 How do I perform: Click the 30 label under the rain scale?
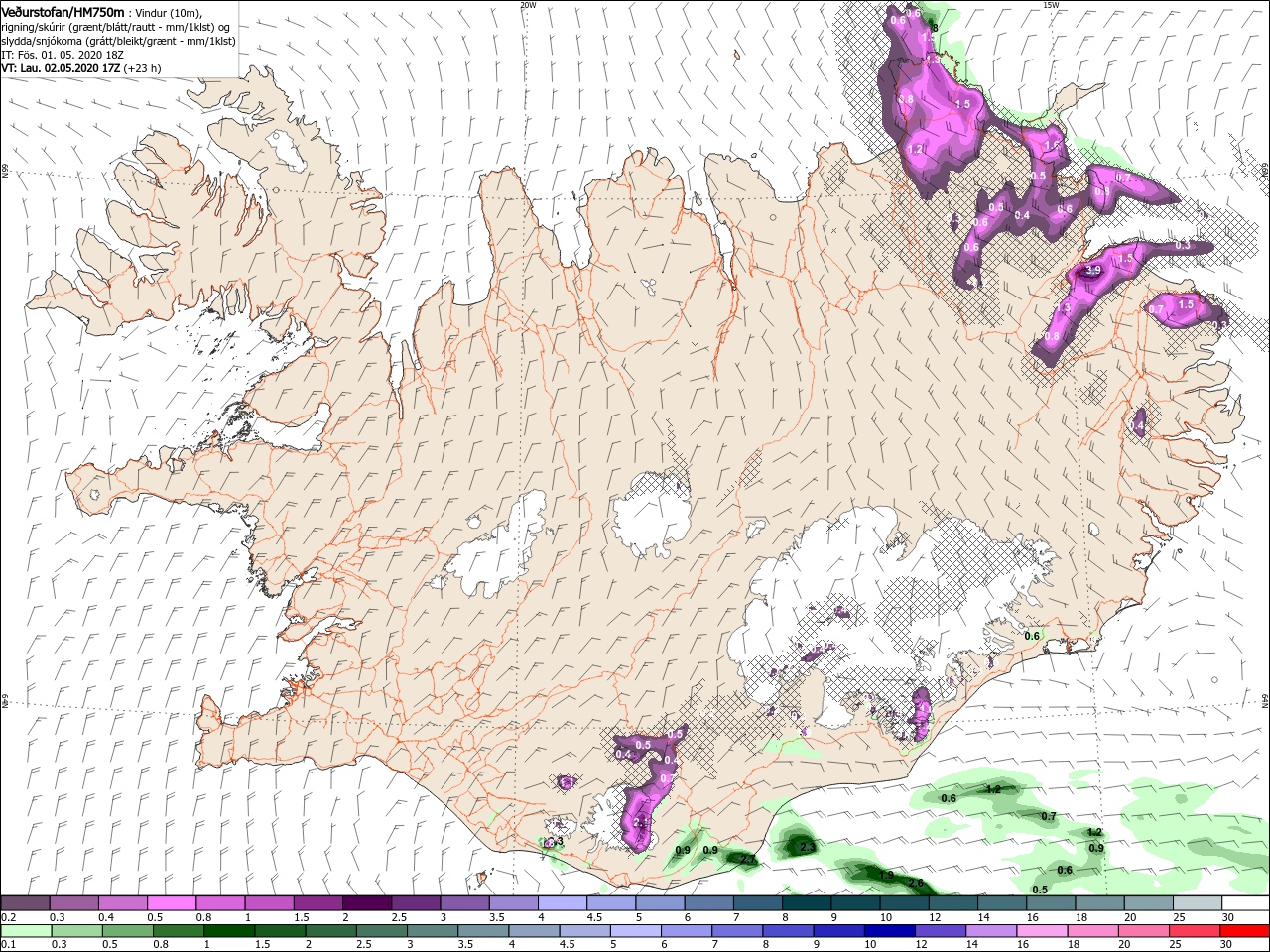[x=1227, y=945]
